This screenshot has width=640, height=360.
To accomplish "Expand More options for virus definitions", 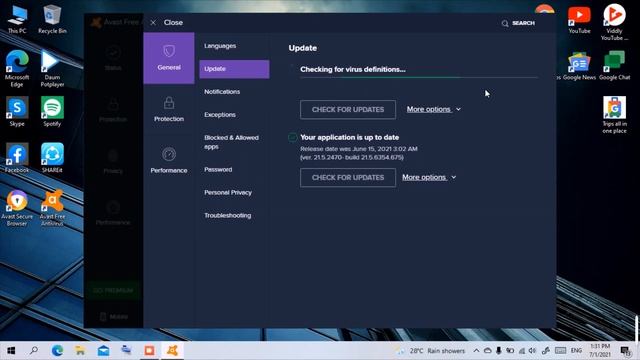I will pos(433,109).
